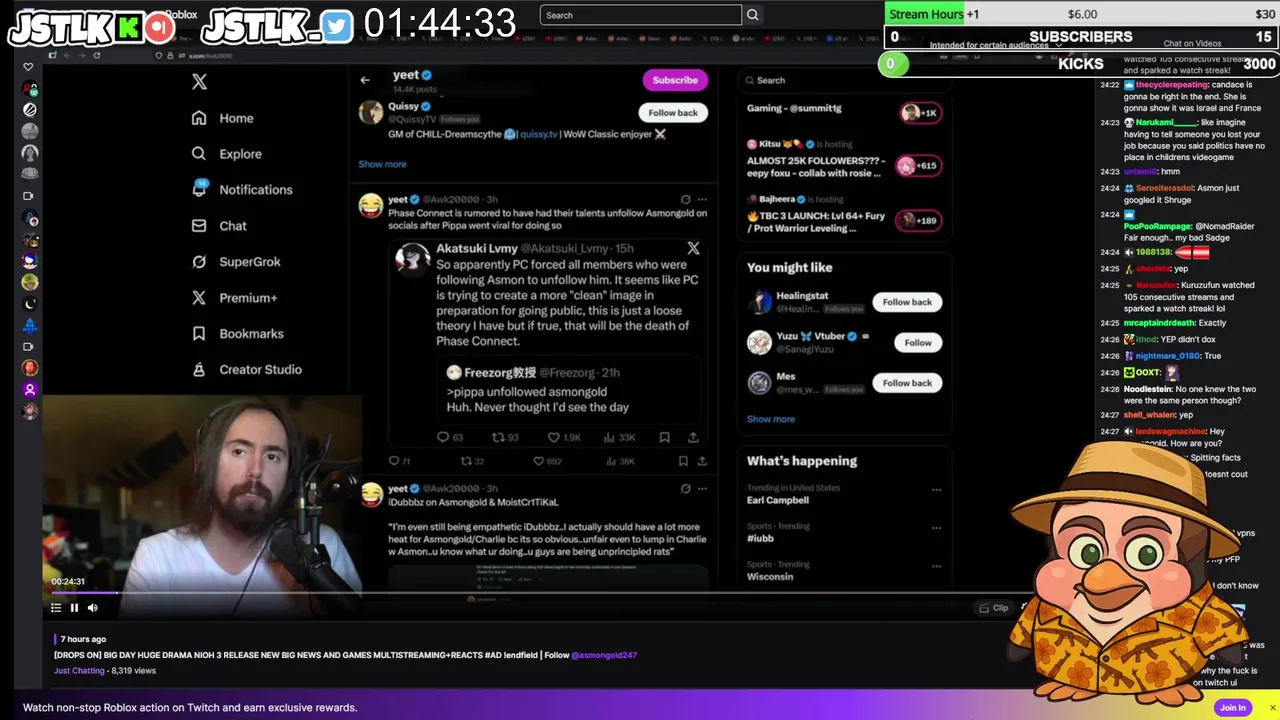
Task: Open Bookmarks in X sidebar
Action: click(x=238, y=334)
